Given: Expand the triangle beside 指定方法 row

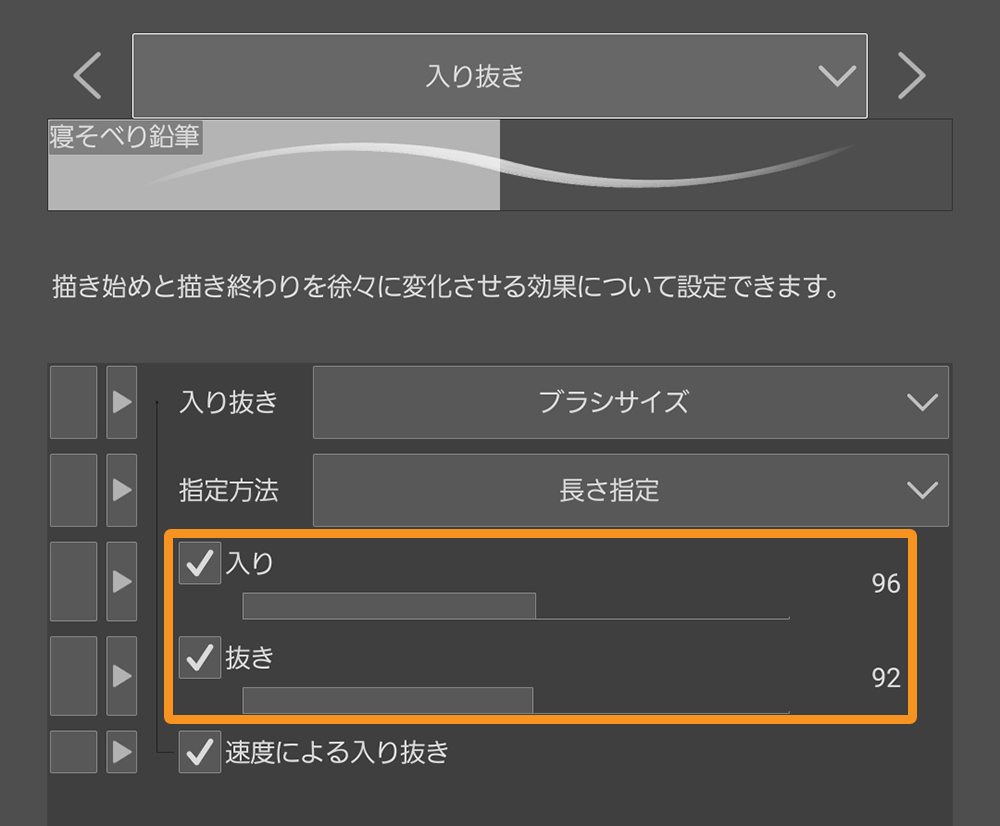Looking at the screenshot, I should [122, 490].
